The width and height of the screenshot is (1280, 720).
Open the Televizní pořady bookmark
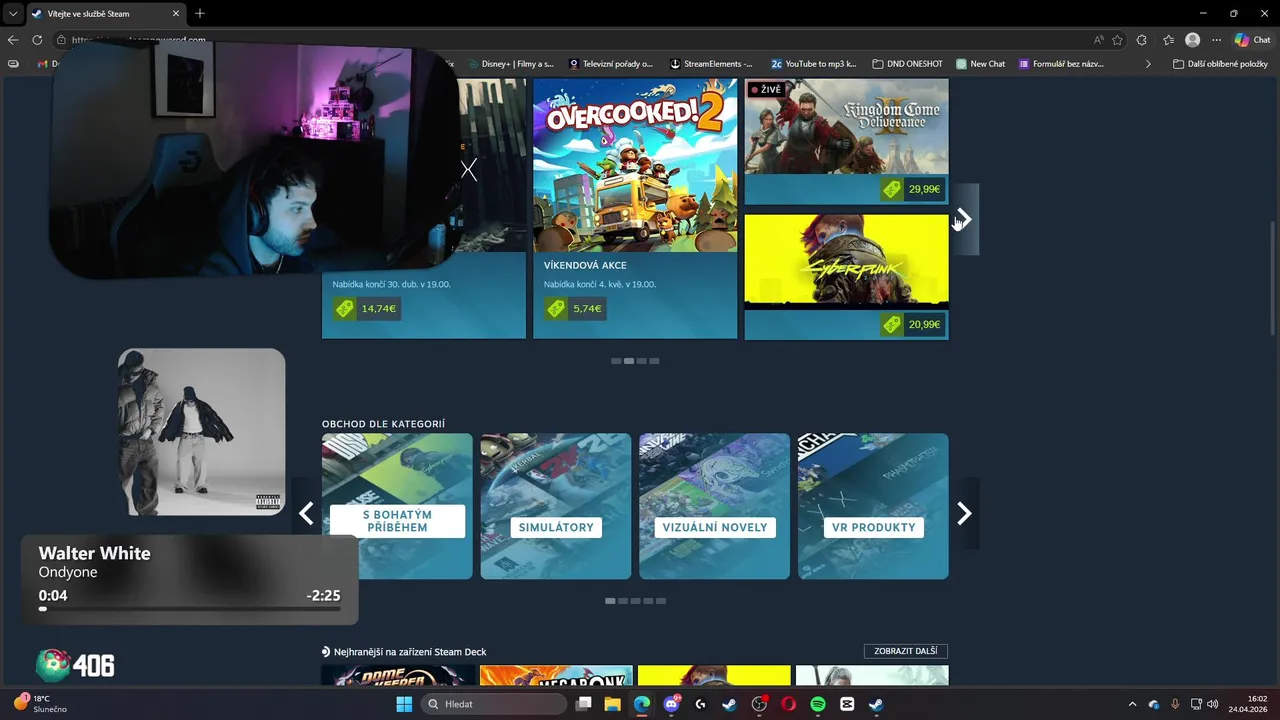tap(610, 64)
